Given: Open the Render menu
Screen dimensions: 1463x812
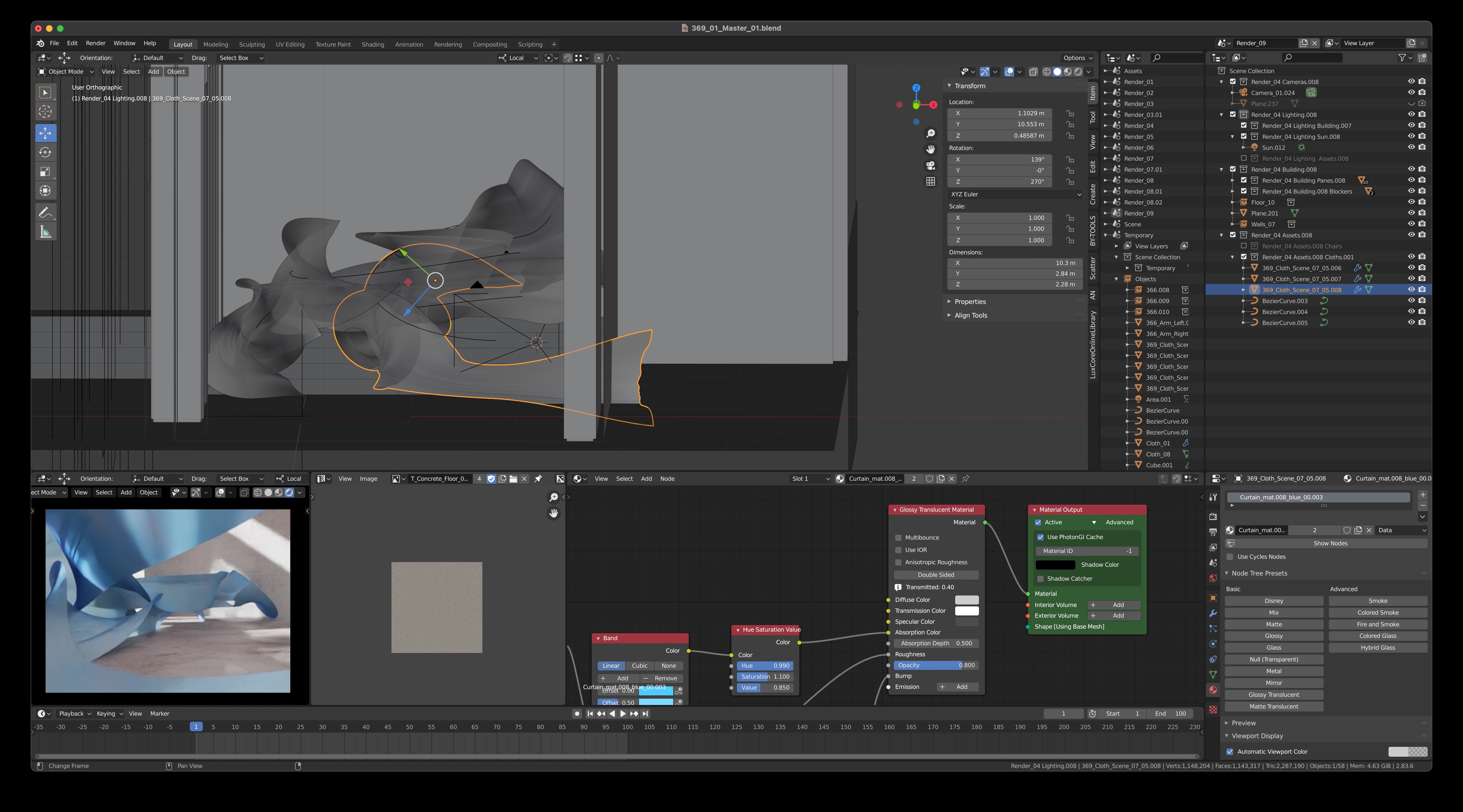Looking at the screenshot, I should [x=96, y=43].
